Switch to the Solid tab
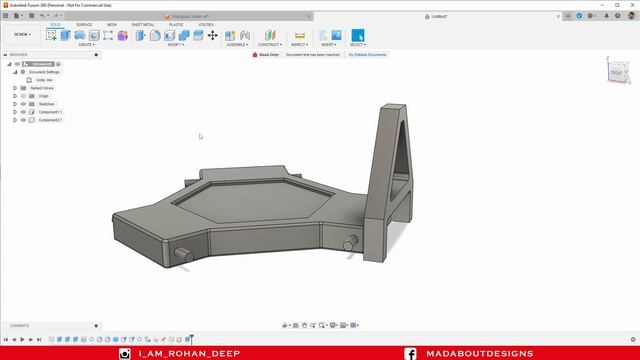This screenshot has width=640, height=360. [55, 25]
